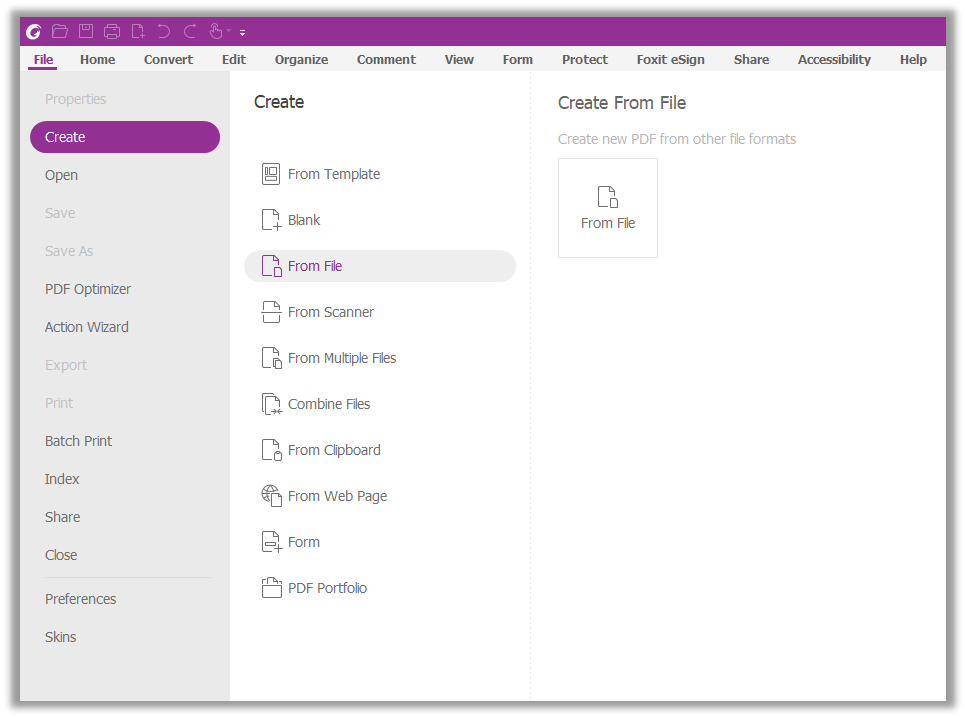
Task: Open the Accessibility ribbon tab
Action: (x=834, y=60)
